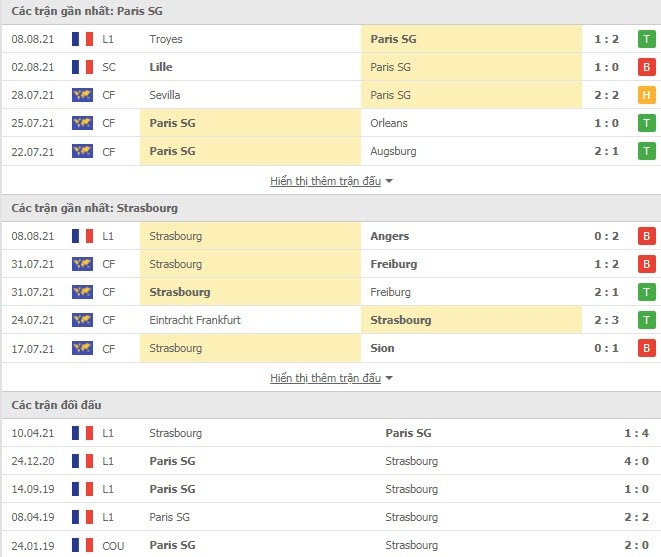Click the 1 : 2 score of Troyes match
661x557 pixels.
(x=607, y=39)
